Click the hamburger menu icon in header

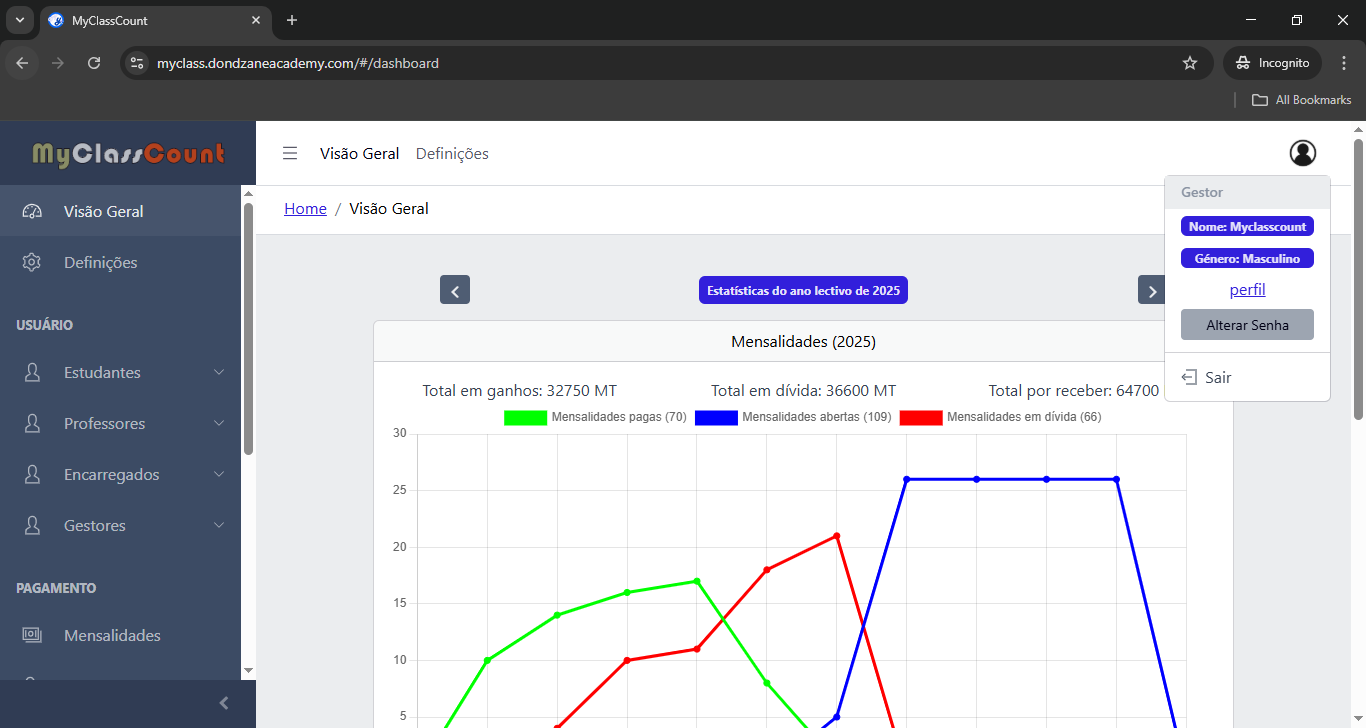[x=290, y=153]
